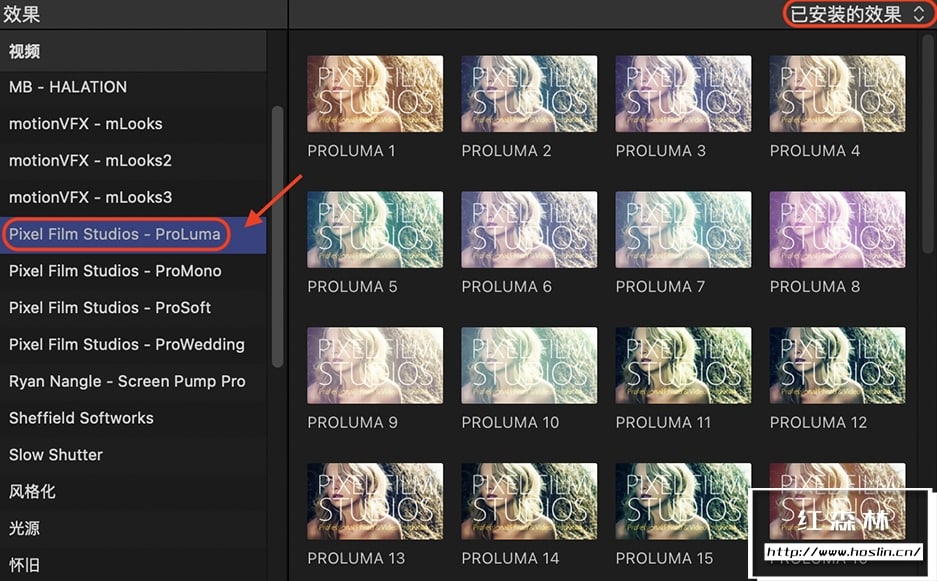Click the 效果 panel title
Screen dimensions: 937x581
pos(22,14)
